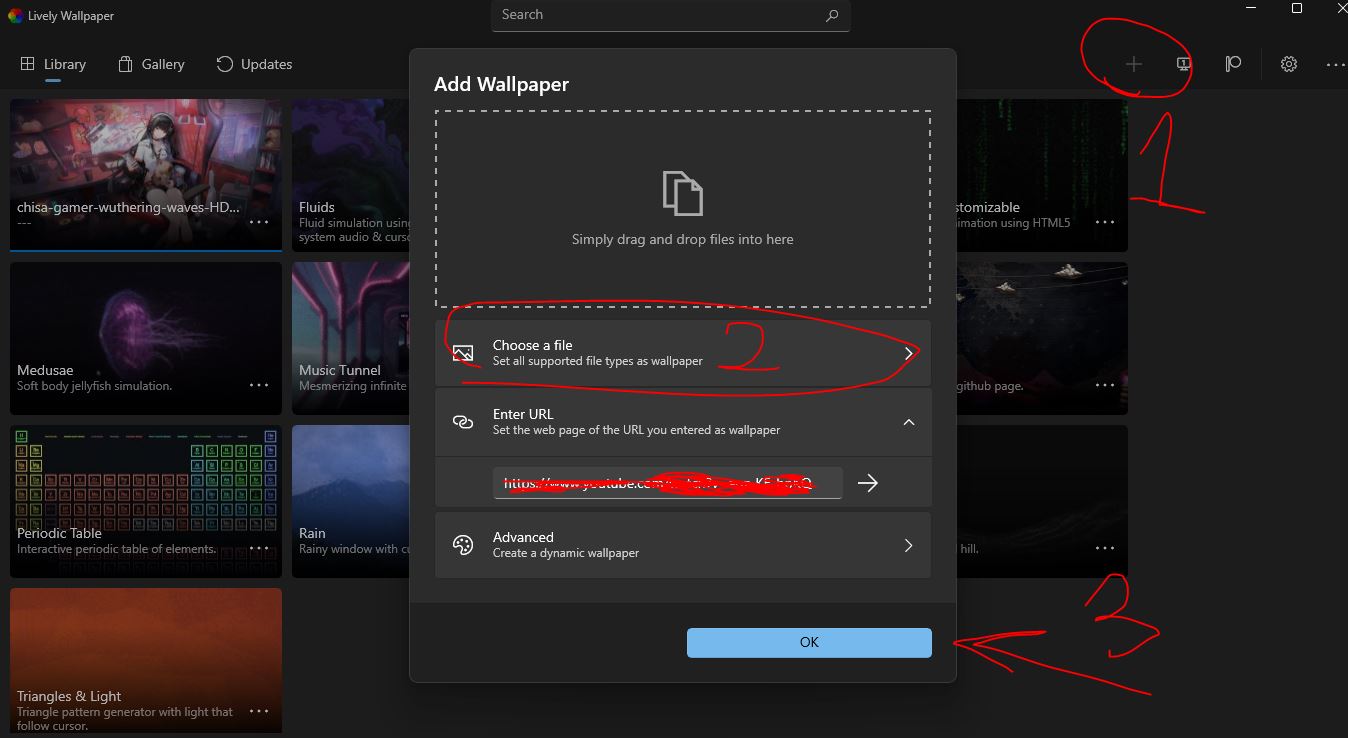Click the search magnifier icon

tap(832, 16)
